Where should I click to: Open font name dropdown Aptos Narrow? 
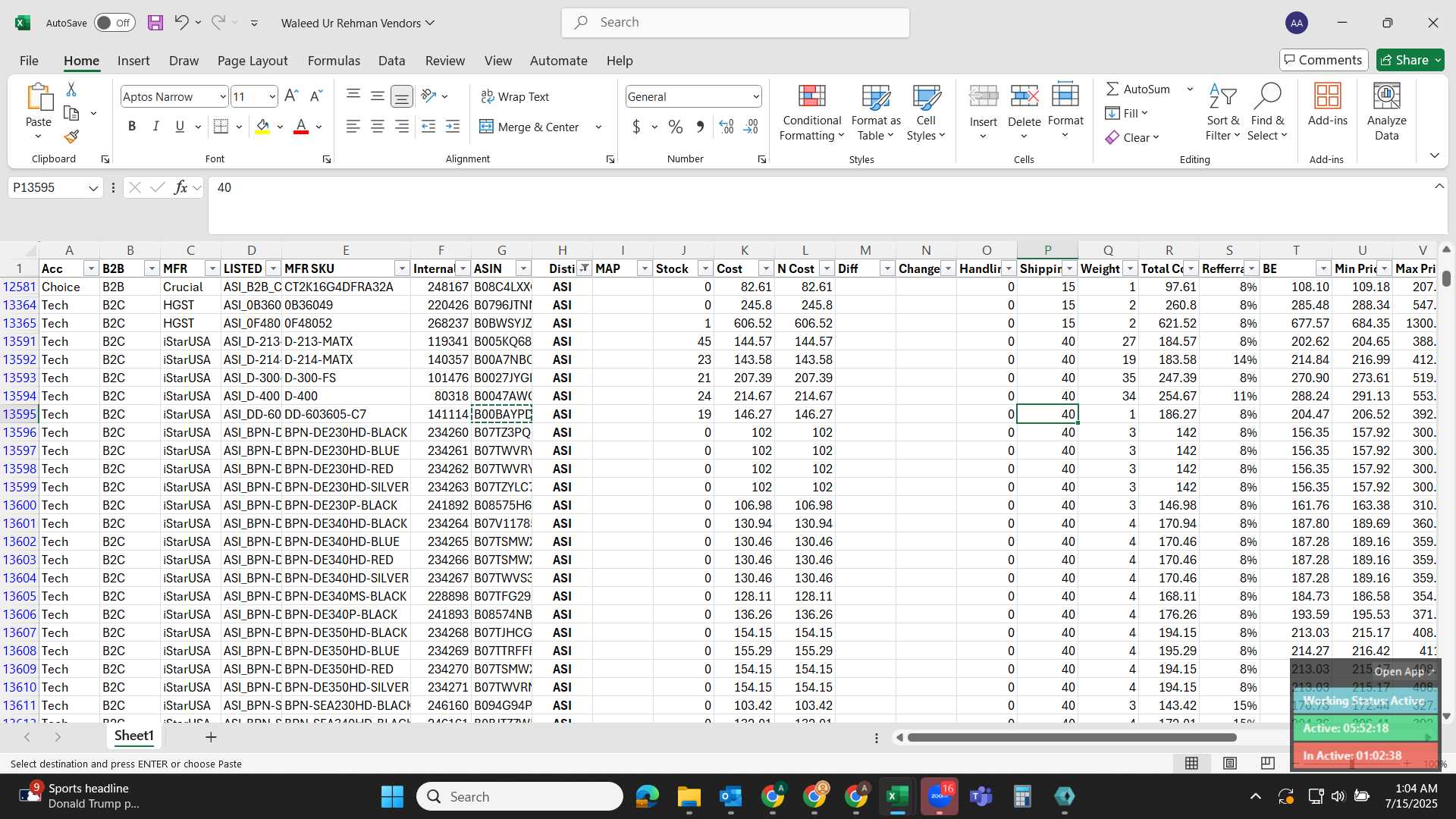tap(222, 96)
